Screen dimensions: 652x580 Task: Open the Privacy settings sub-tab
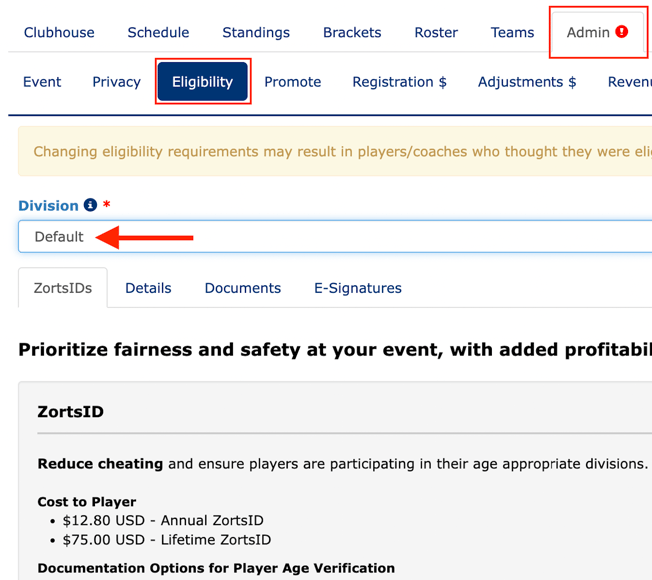pyautogui.click(x=116, y=82)
